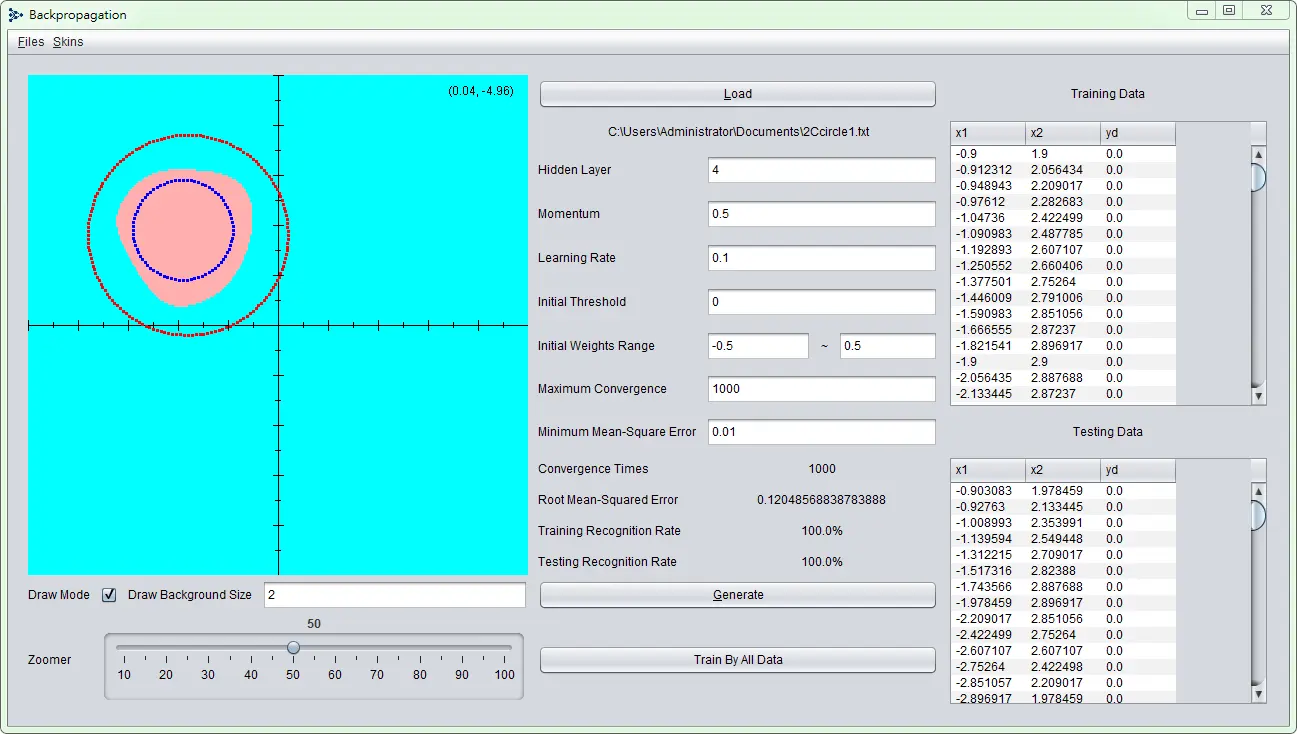This screenshot has height=734, width=1297.
Task: Select training cell -1.590983
Action: click(x=988, y=314)
